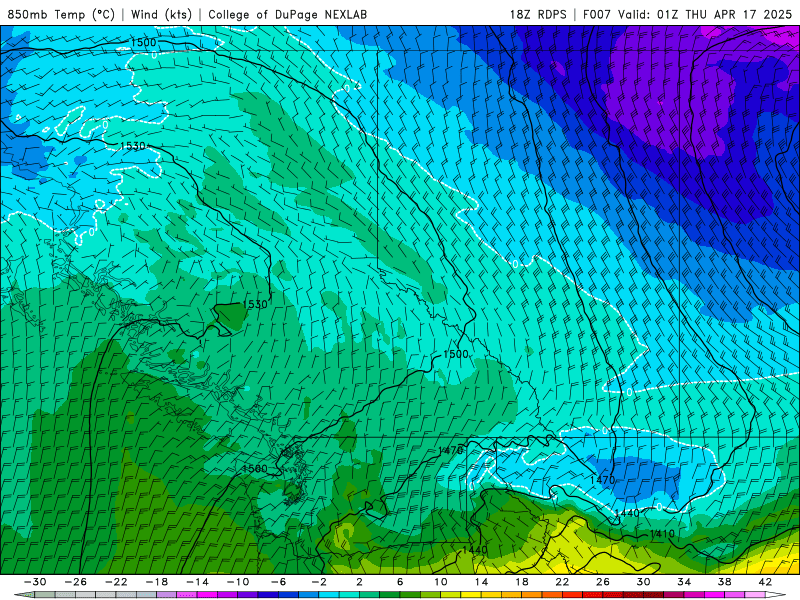Viewport: 800px width, 600px height.
Task: Click the "850mb Temp (°C)" title text
Action: [x=61, y=14]
